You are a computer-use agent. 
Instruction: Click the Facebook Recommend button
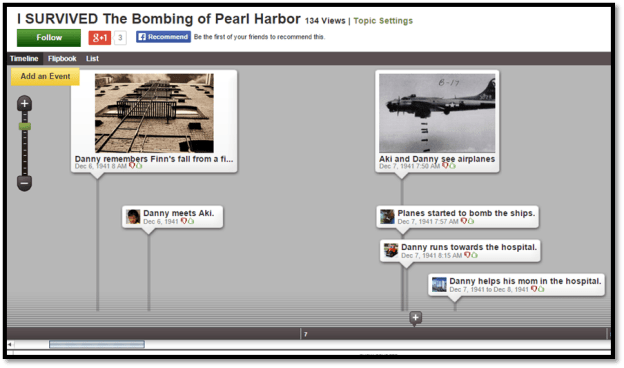pyautogui.click(x=163, y=37)
